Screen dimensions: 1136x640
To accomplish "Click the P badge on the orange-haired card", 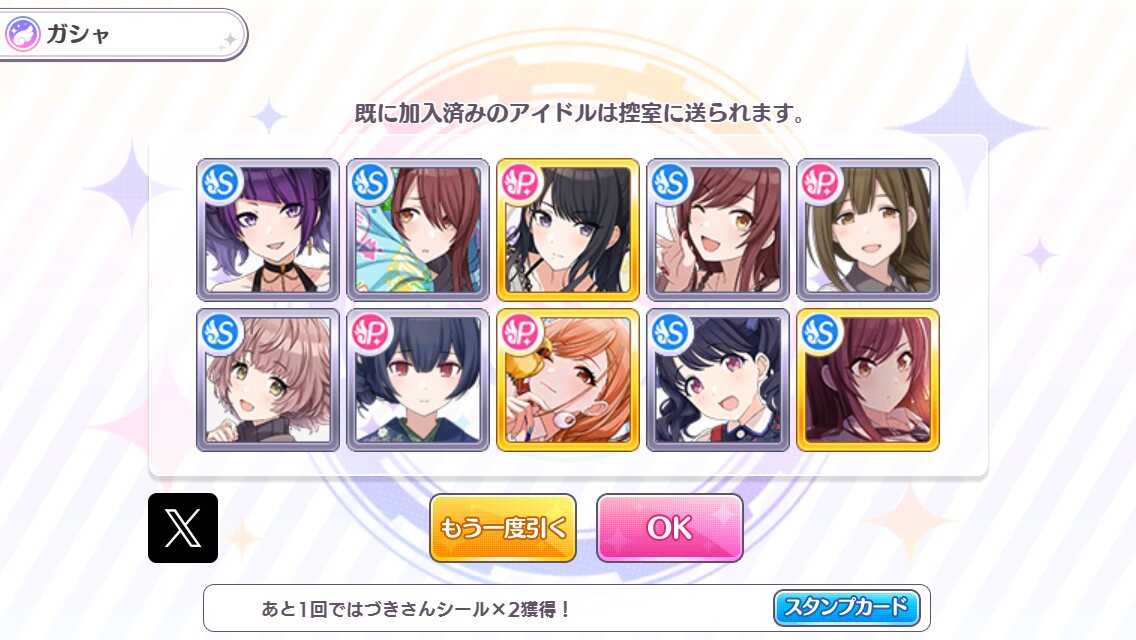I will click(x=522, y=332).
